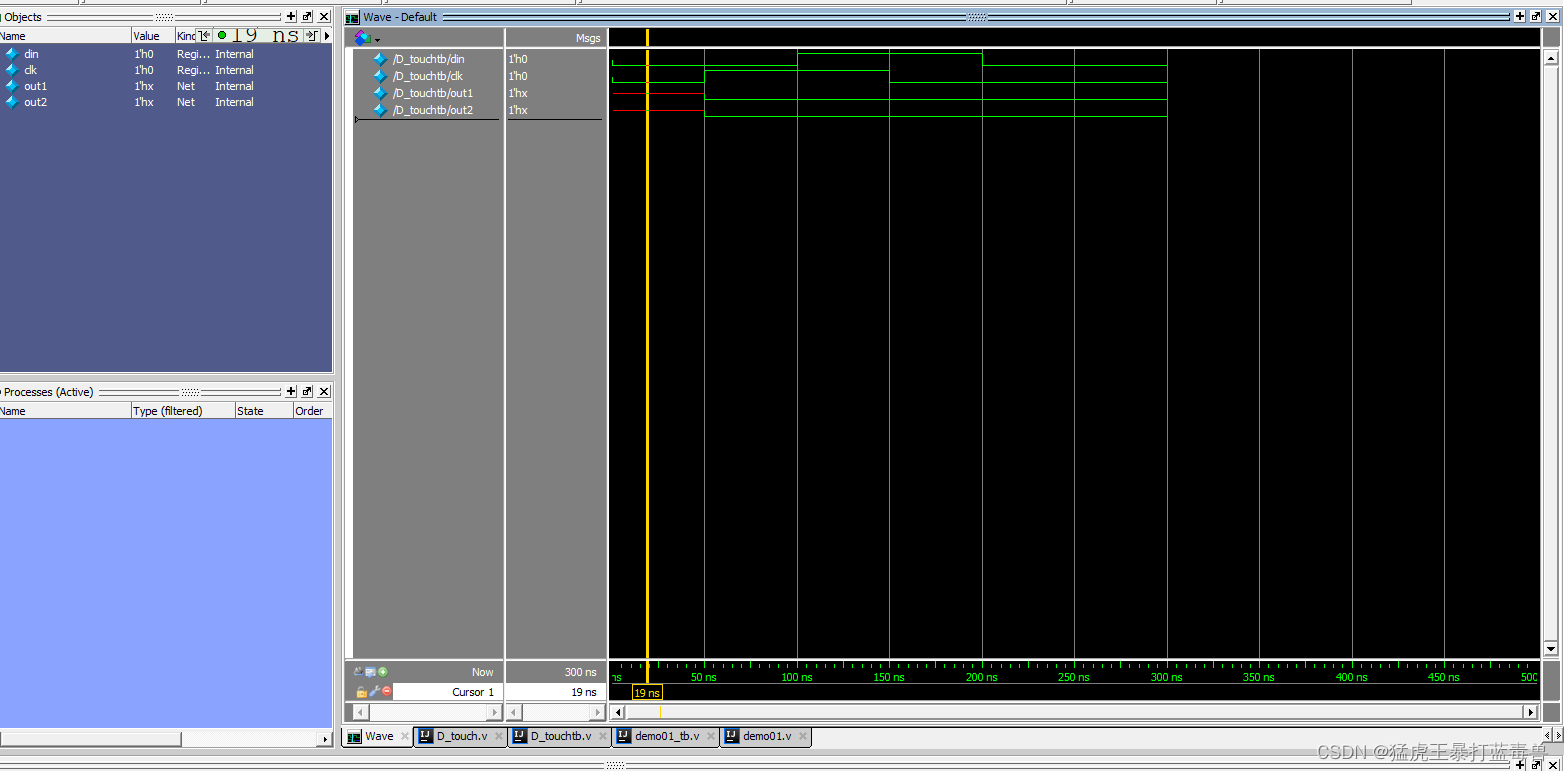
Task: Sort Processes by the Order column
Action: 312,411
